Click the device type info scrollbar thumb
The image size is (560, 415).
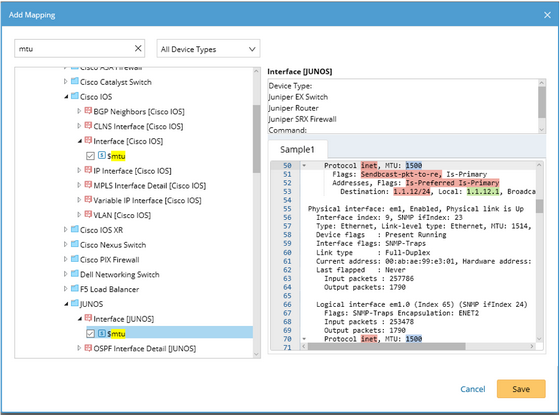pyautogui.click(x=542, y=102)
